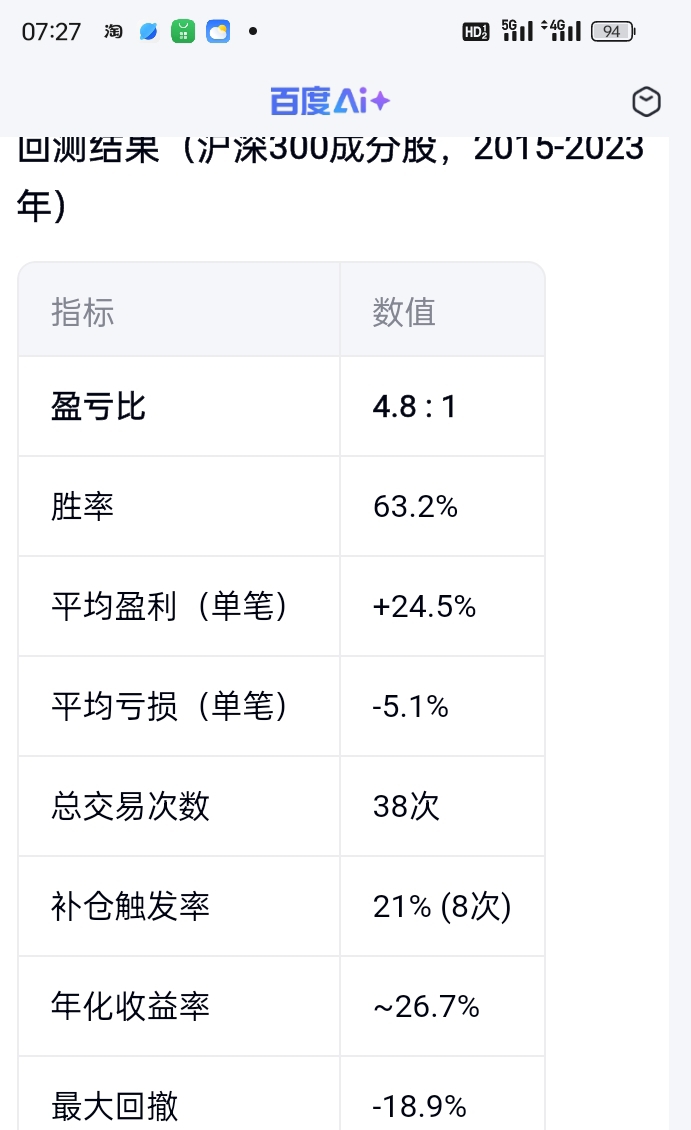
Task: Tap the battery indicator showing 94
Action: (613, 32)
